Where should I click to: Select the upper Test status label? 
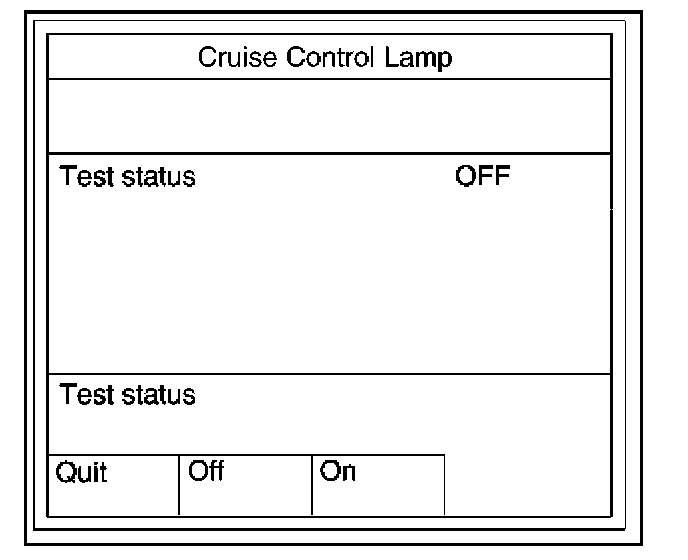[x=128, y=178]
